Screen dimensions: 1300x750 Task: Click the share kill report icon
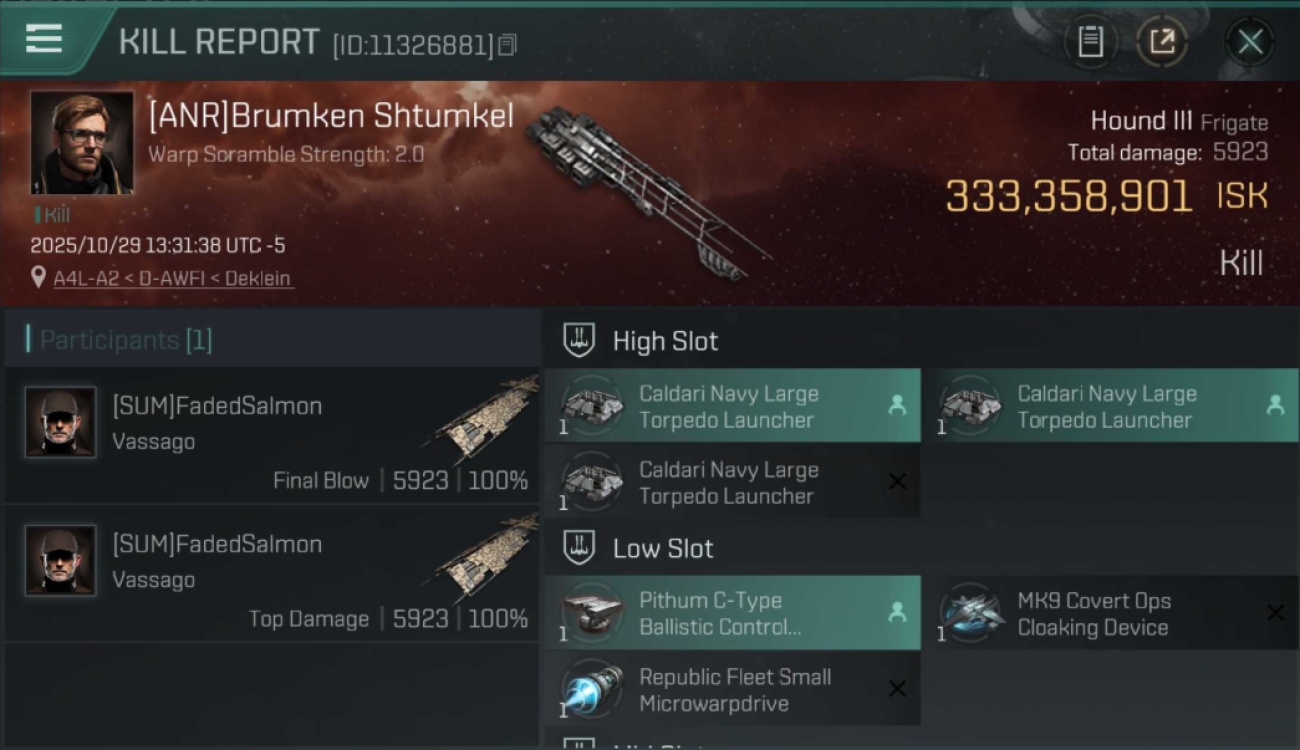pos(1161,42)
